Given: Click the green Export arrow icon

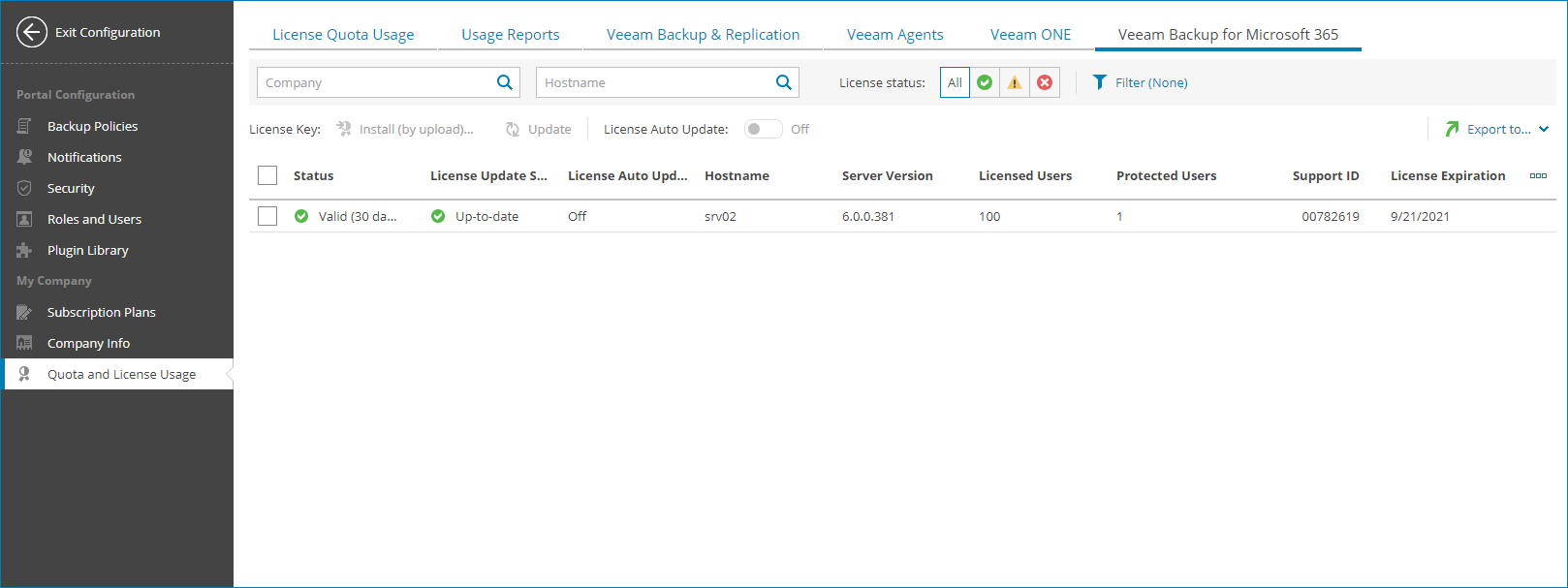Looking at the screenshot, I should (1452, 129).
